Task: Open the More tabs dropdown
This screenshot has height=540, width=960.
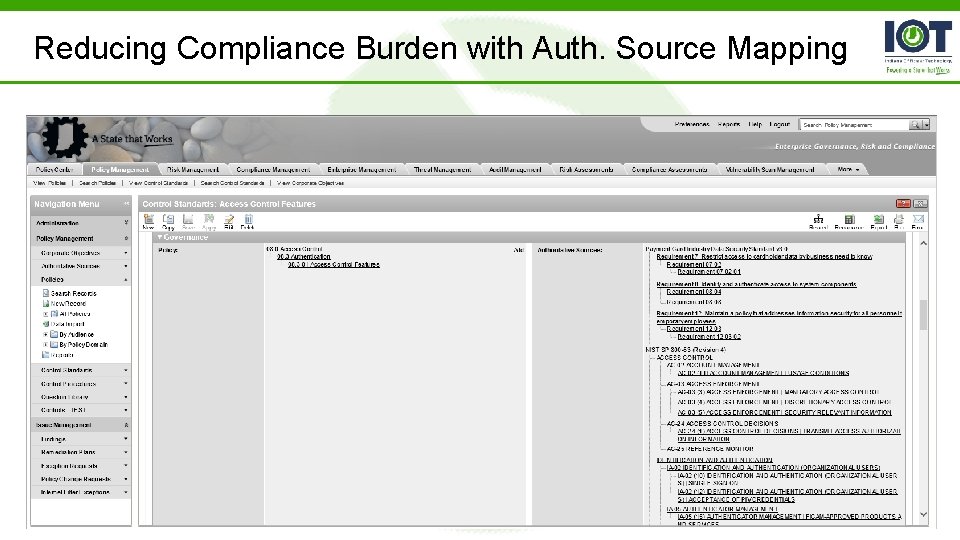Action: click(x=849, y=170)
